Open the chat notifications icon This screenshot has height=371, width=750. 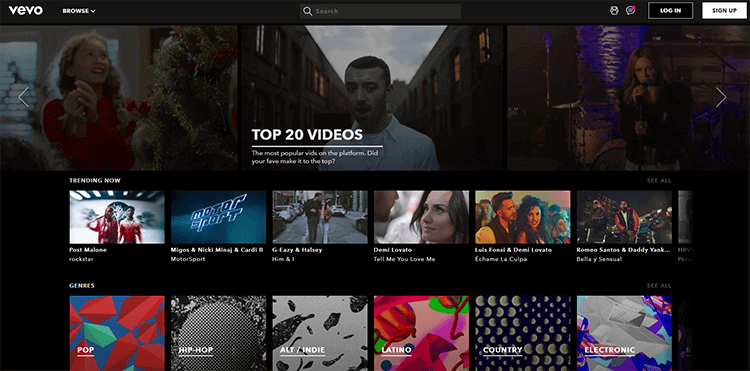[630, 11]
